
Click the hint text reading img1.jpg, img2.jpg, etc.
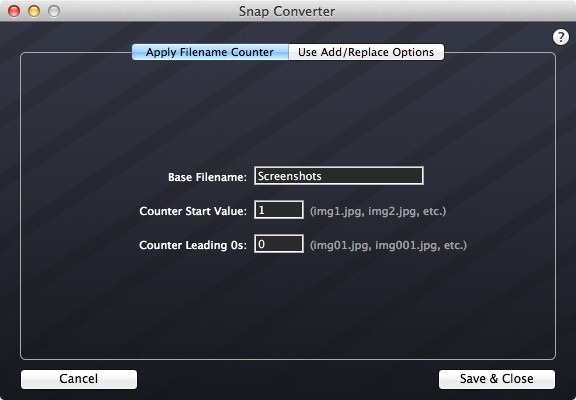tap(378, 211)
